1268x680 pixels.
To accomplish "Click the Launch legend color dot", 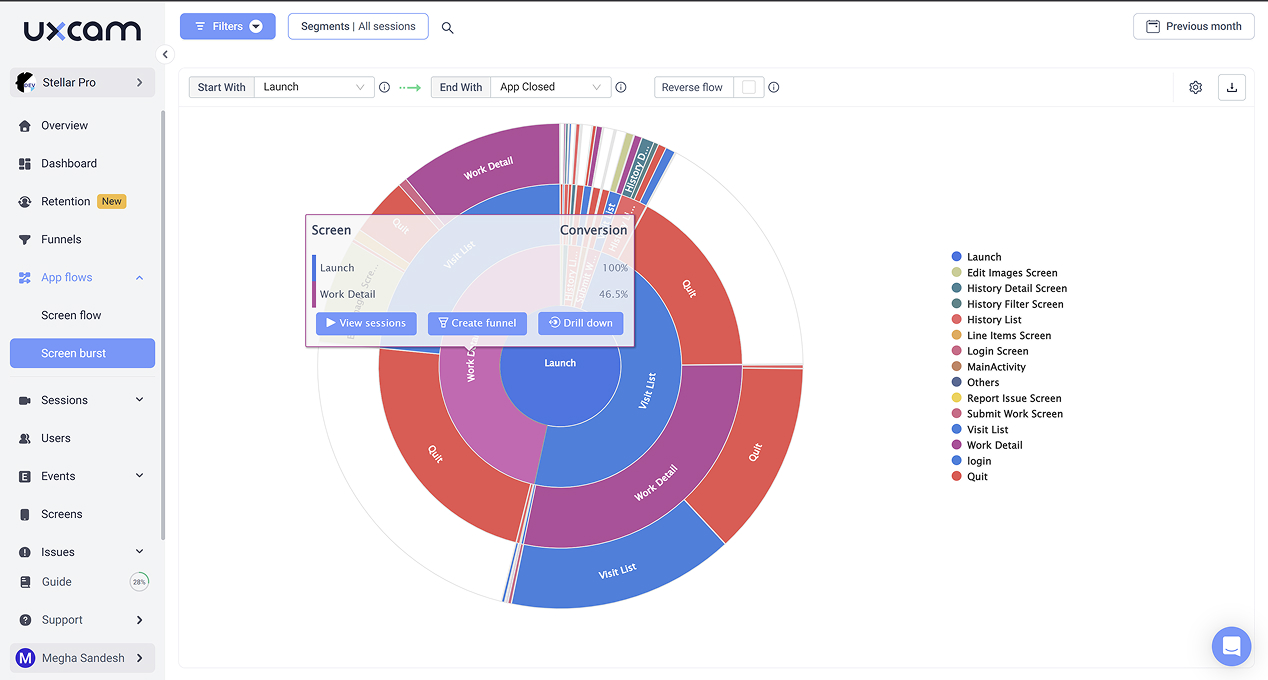I will [x=957, y=257].
